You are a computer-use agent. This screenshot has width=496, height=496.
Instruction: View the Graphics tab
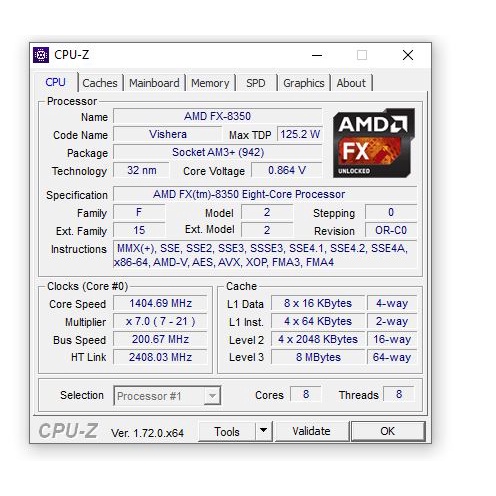(x=303, y=83)
